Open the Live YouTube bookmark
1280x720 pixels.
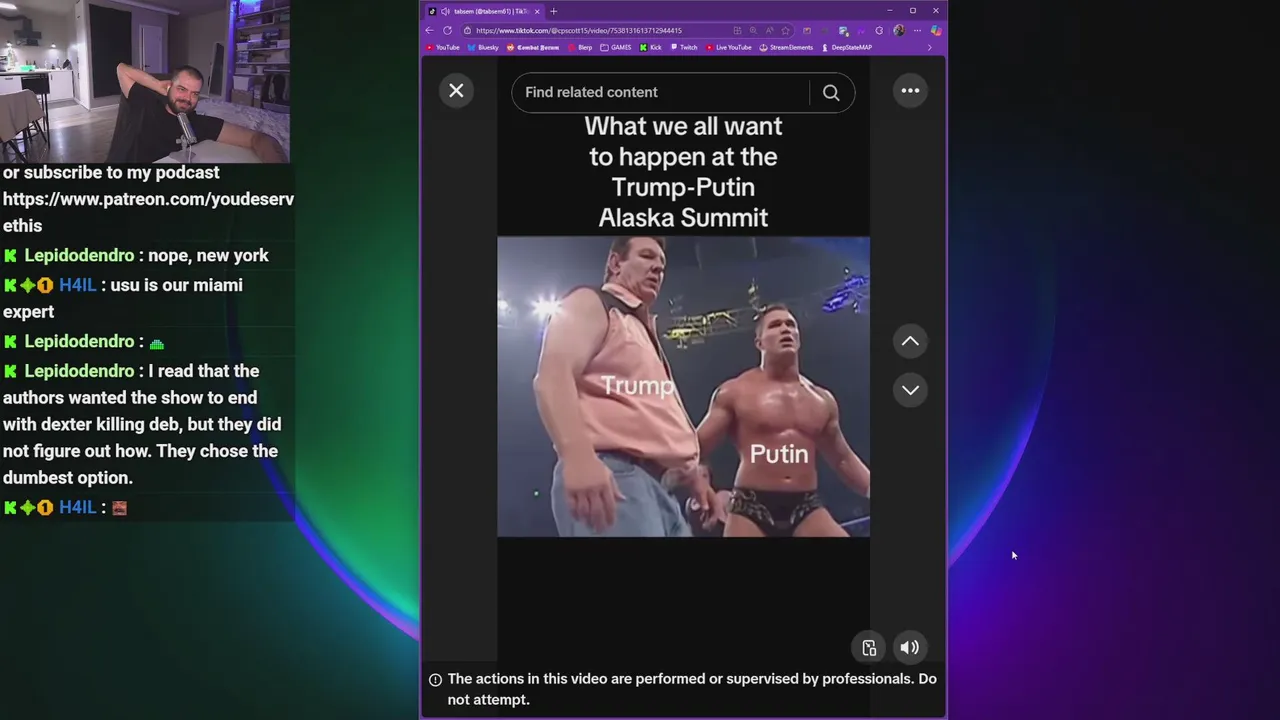728,47
